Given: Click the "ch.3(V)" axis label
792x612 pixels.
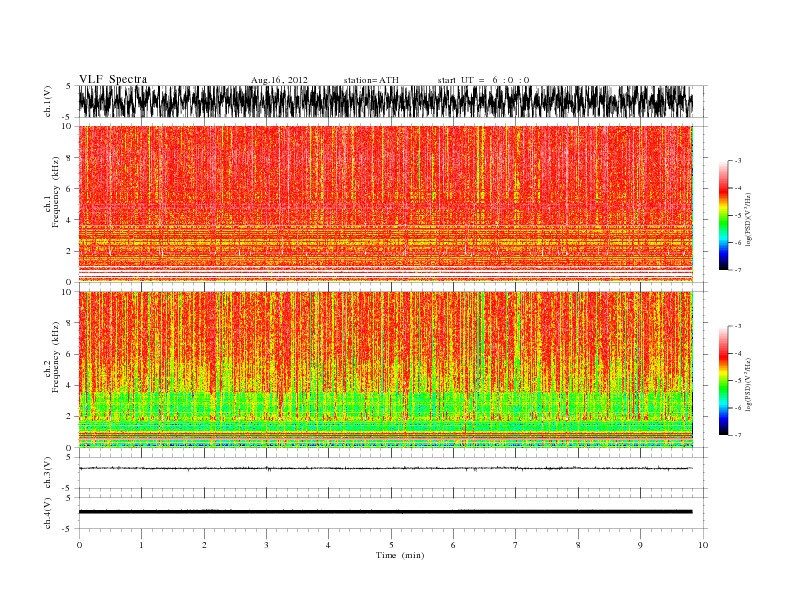Looking at the screenshot, I should [x=48, y=473].
